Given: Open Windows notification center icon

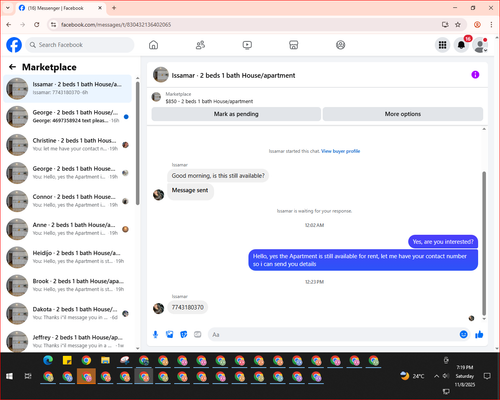Looking at the screenshot, I should [x=487, y=376].
